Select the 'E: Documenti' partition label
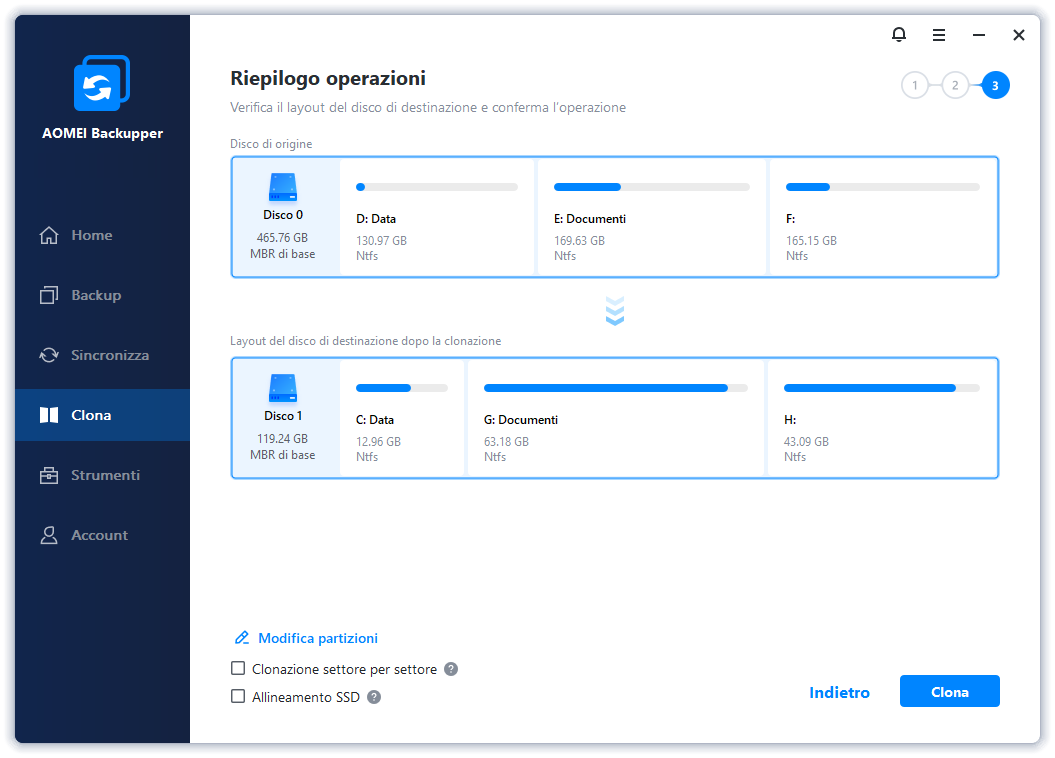The height and width of the screenshot is (758, 1055). (x=590, y=219)
